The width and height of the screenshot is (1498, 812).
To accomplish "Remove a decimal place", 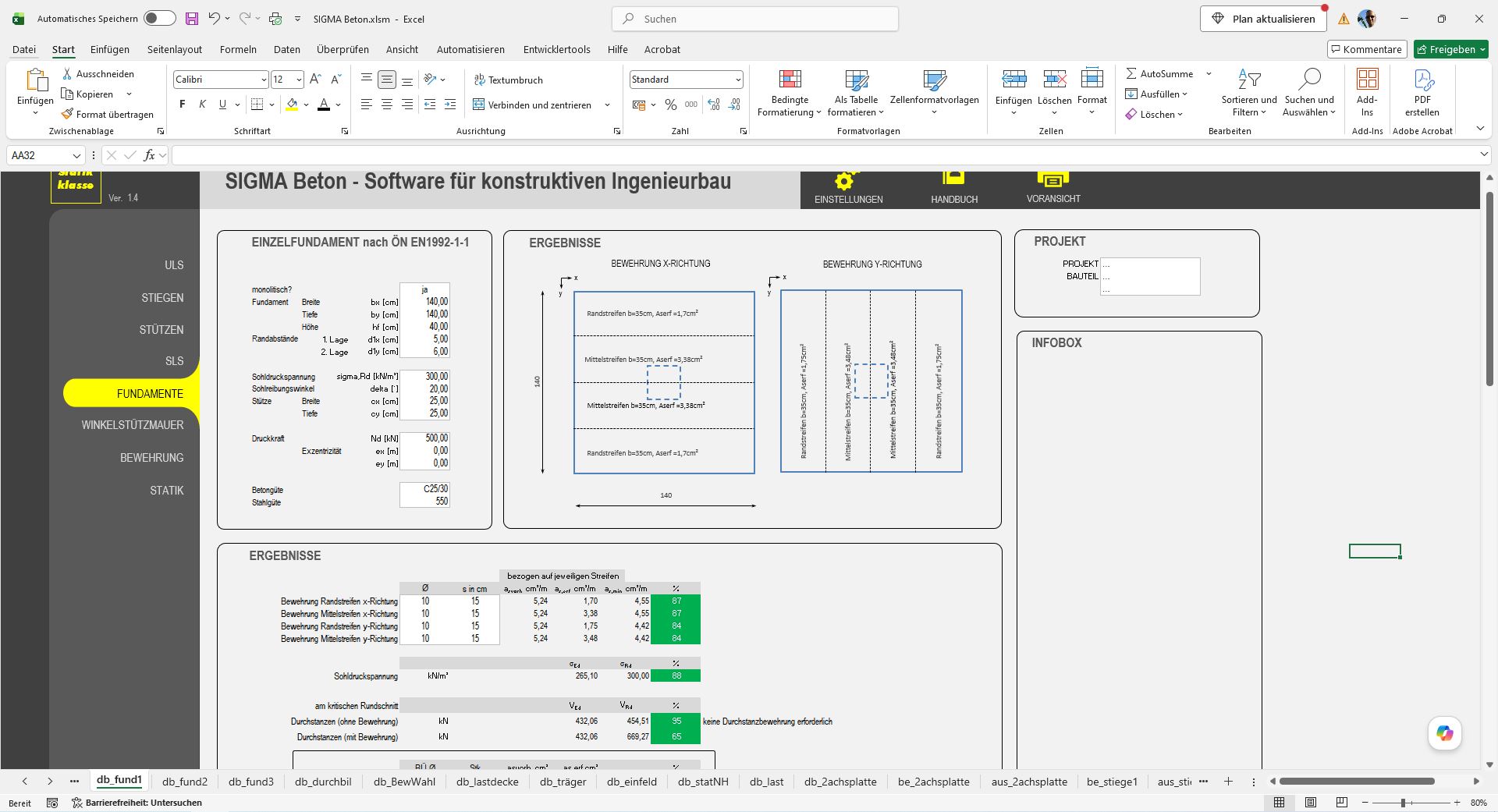I will [x=734, y=105].
